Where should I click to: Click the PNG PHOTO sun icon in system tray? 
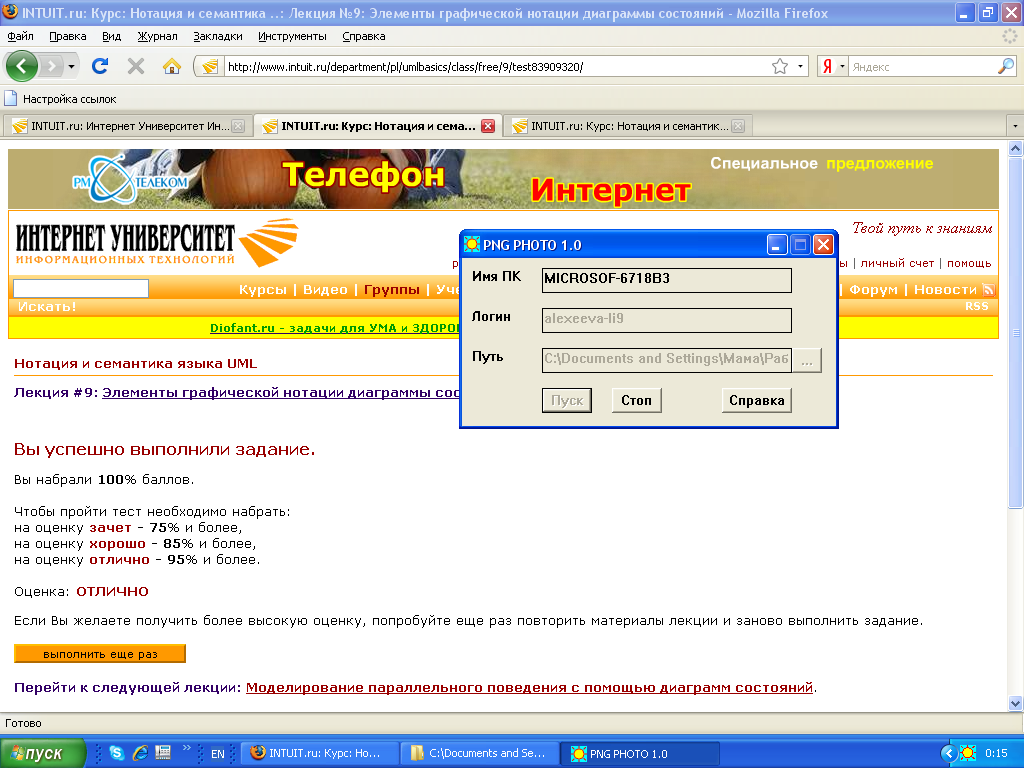click(x=967, y=753)
